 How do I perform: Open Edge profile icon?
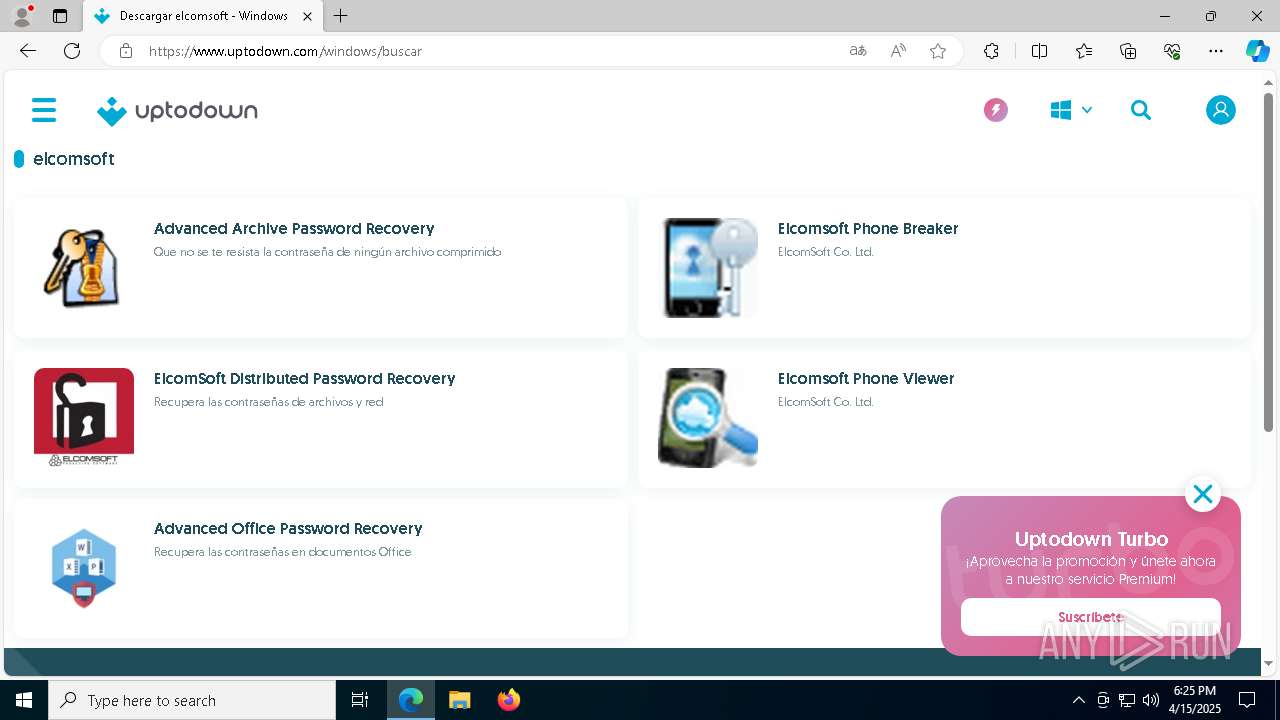click(22, 16)
